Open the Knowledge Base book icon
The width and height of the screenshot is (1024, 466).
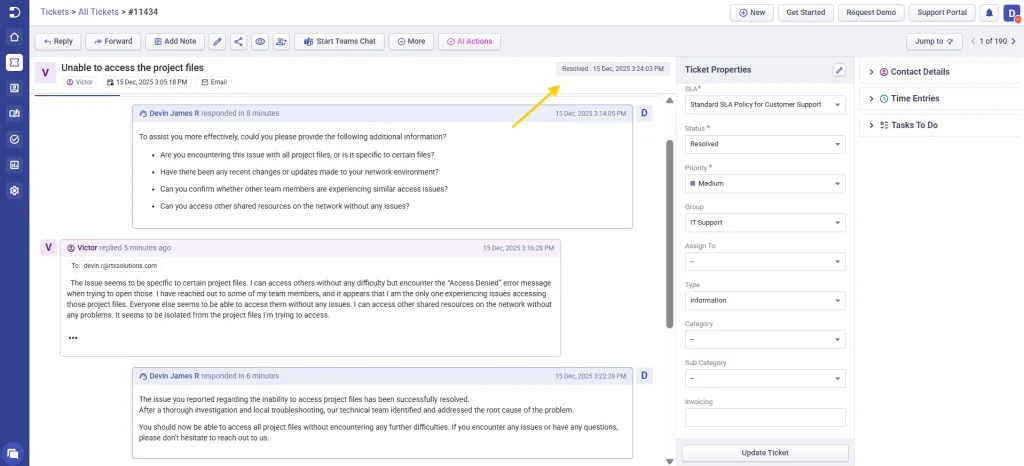tap(14, 114)
